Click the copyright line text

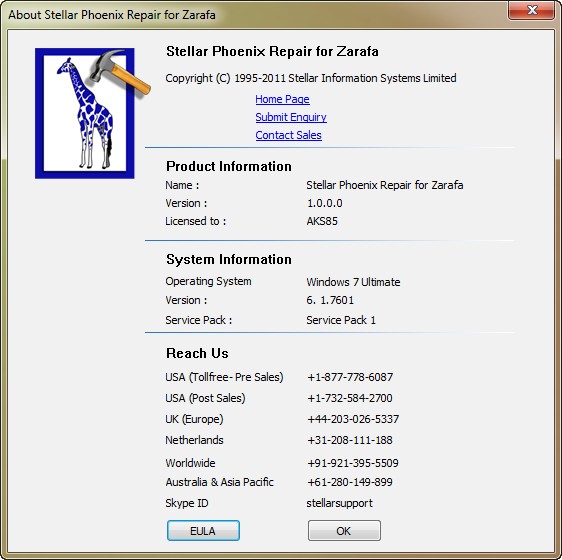point(311,78)
